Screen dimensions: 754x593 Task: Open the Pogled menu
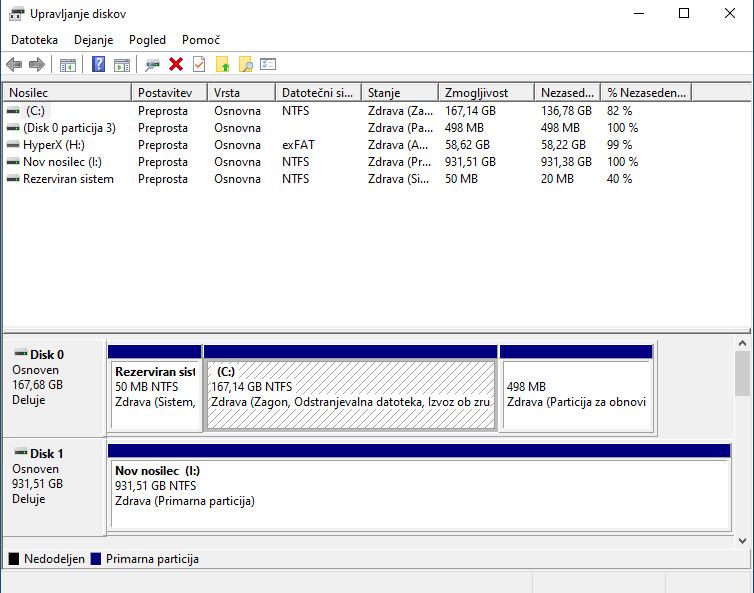click(147, 40)
